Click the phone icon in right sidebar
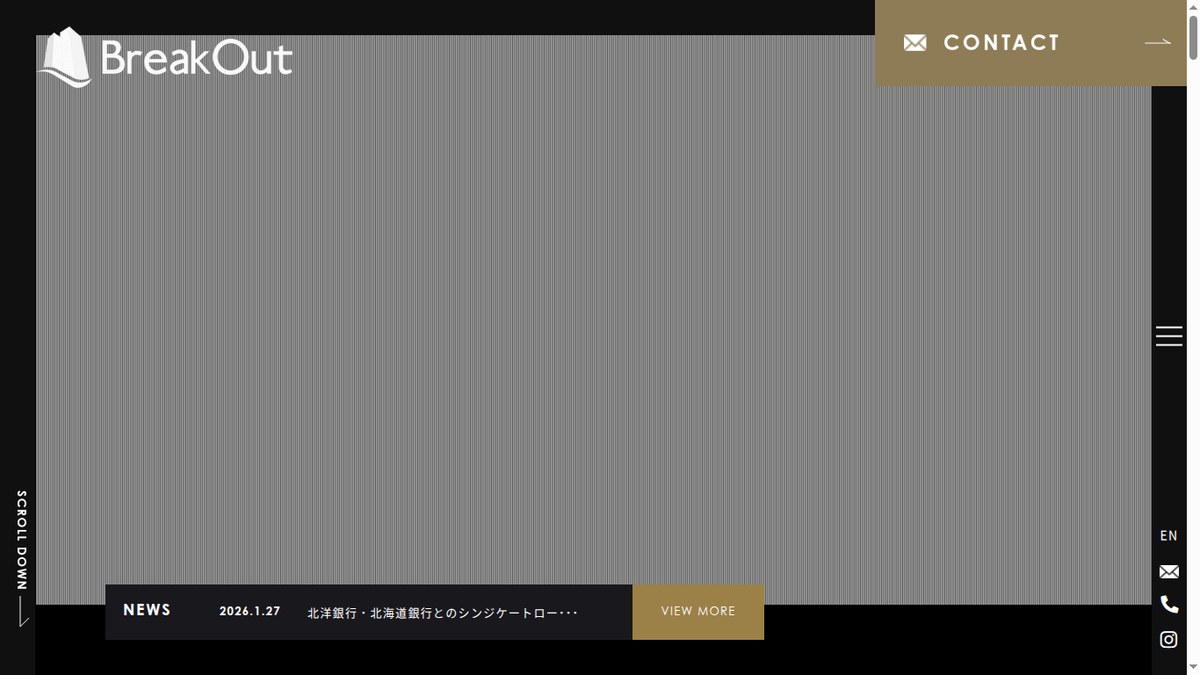The width and height of the screenshot is (1200, 675). click(x=1169, y=604)
